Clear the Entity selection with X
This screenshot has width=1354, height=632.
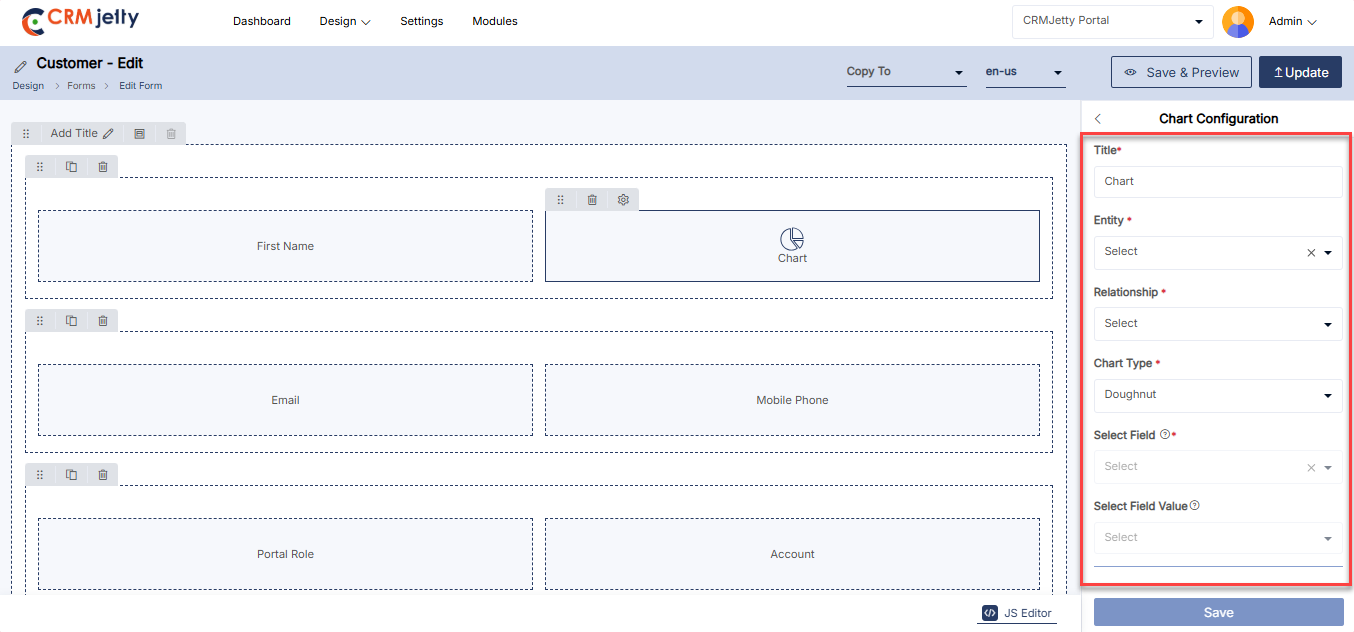point(1311,253)
